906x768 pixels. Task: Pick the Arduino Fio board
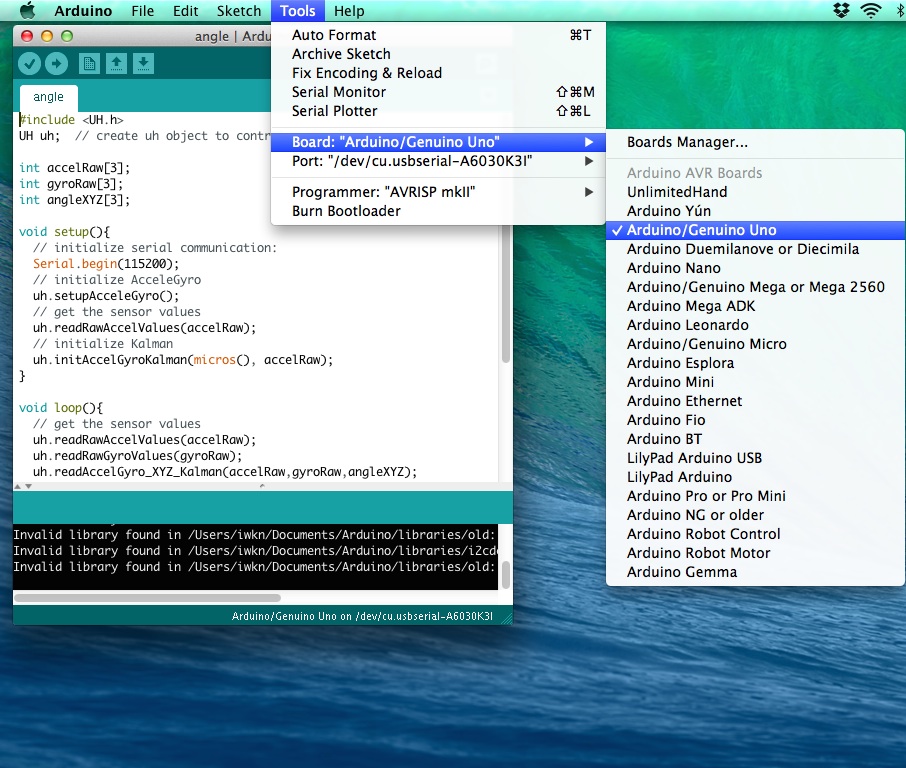tap(755, 420)
